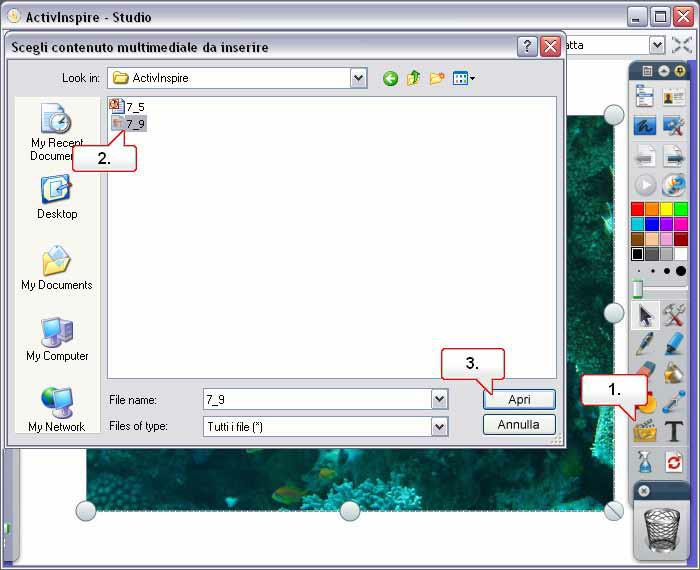Pin the toolbox

(679, 71)
